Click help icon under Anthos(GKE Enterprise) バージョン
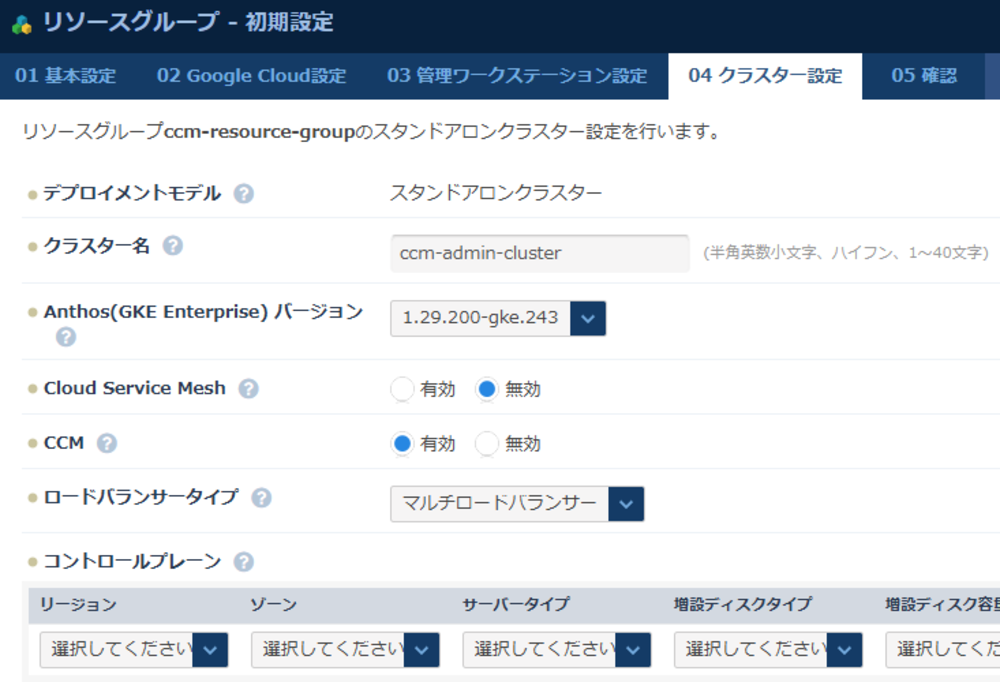Screen dimensions: 1000x682 (x=66, y=337)
